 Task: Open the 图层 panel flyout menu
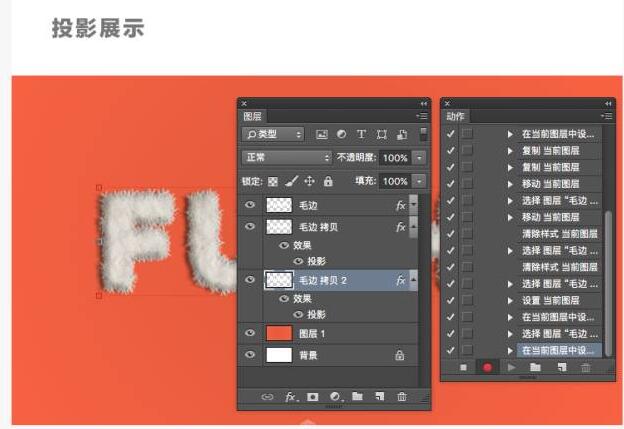click(x=421, y=116)
